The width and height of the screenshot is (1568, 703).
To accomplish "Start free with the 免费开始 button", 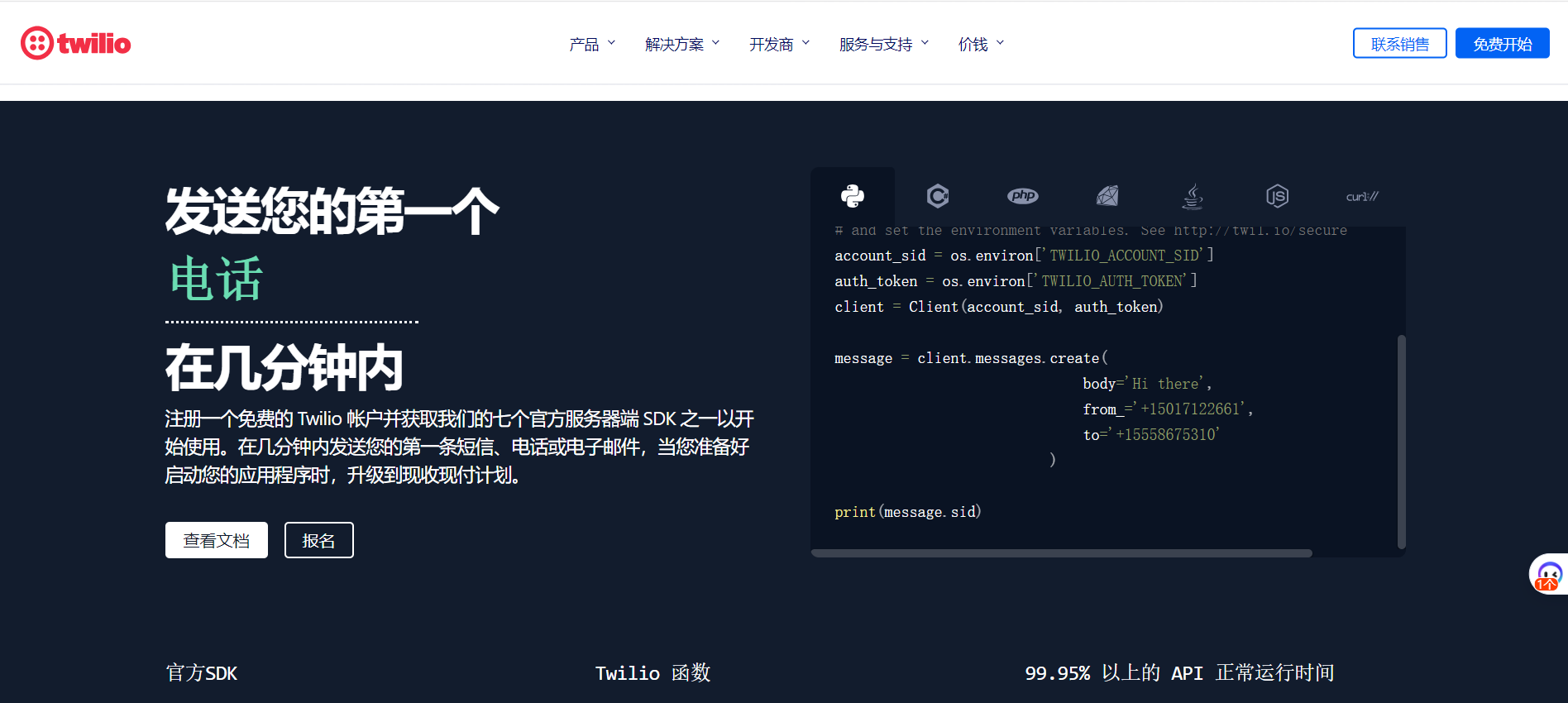I will point(1503,44).
